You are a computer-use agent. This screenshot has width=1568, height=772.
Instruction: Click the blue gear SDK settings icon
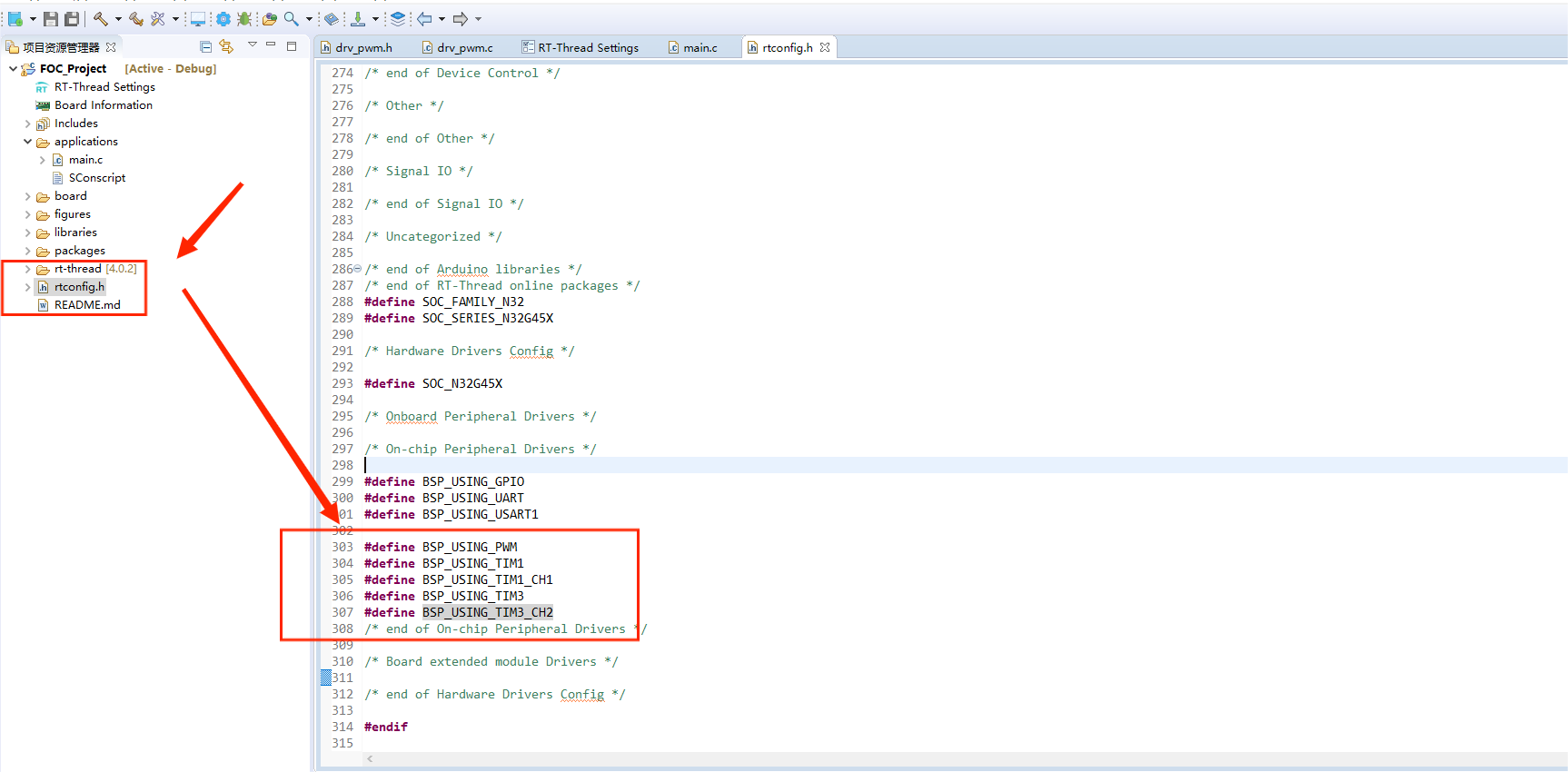coord(223,18)
